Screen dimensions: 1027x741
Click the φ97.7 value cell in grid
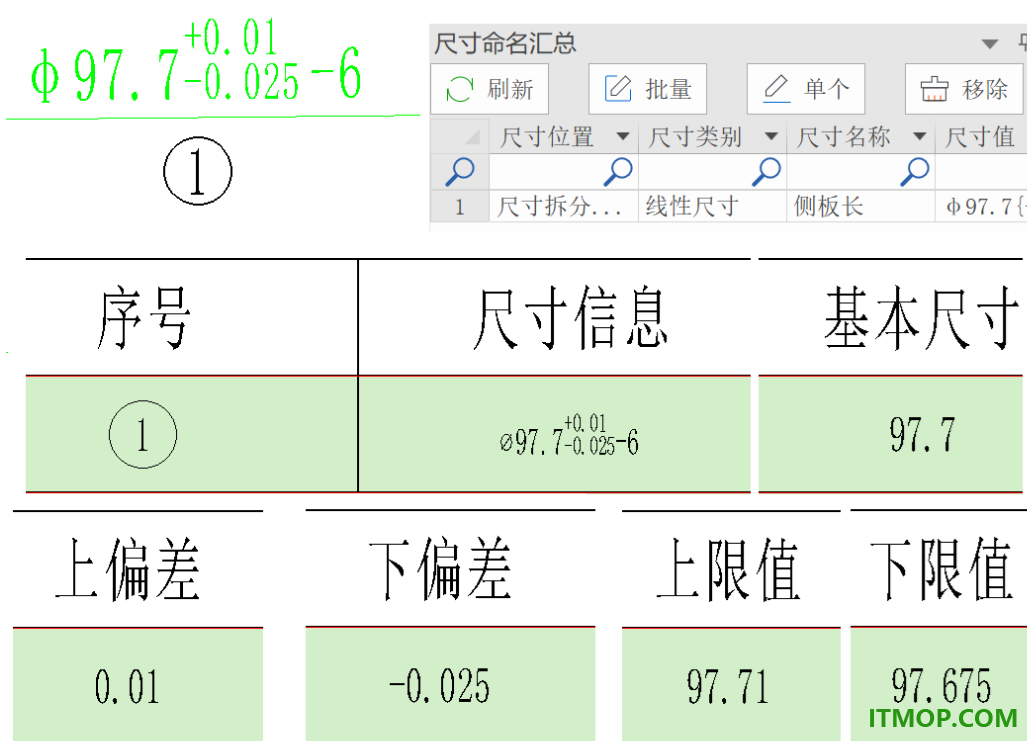tap(981, 207)
